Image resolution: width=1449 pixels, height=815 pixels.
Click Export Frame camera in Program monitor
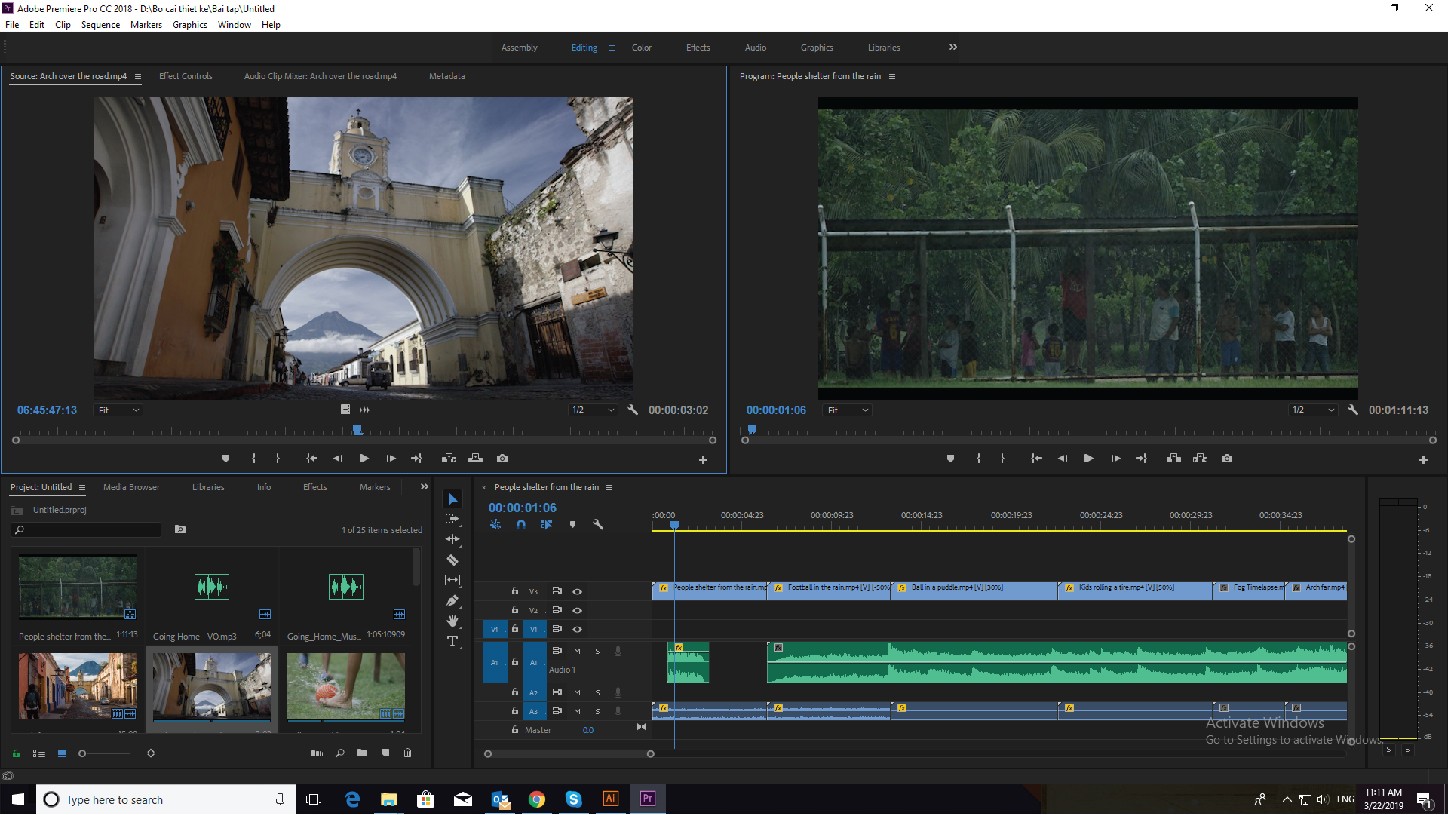click(1227, 459)
